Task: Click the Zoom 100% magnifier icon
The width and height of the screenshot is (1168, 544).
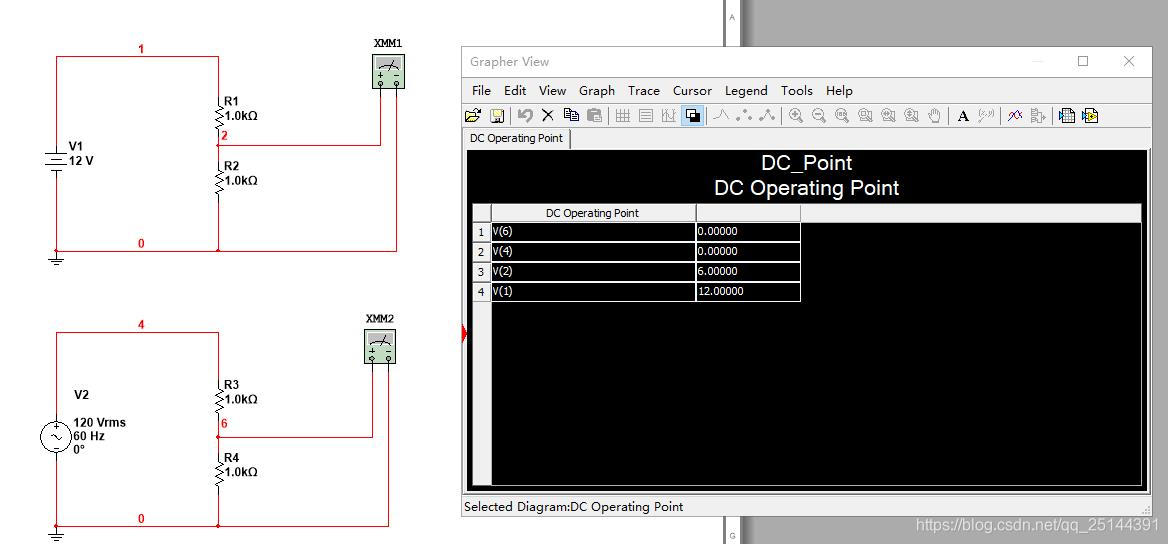Action: click(x=842, y=116)
